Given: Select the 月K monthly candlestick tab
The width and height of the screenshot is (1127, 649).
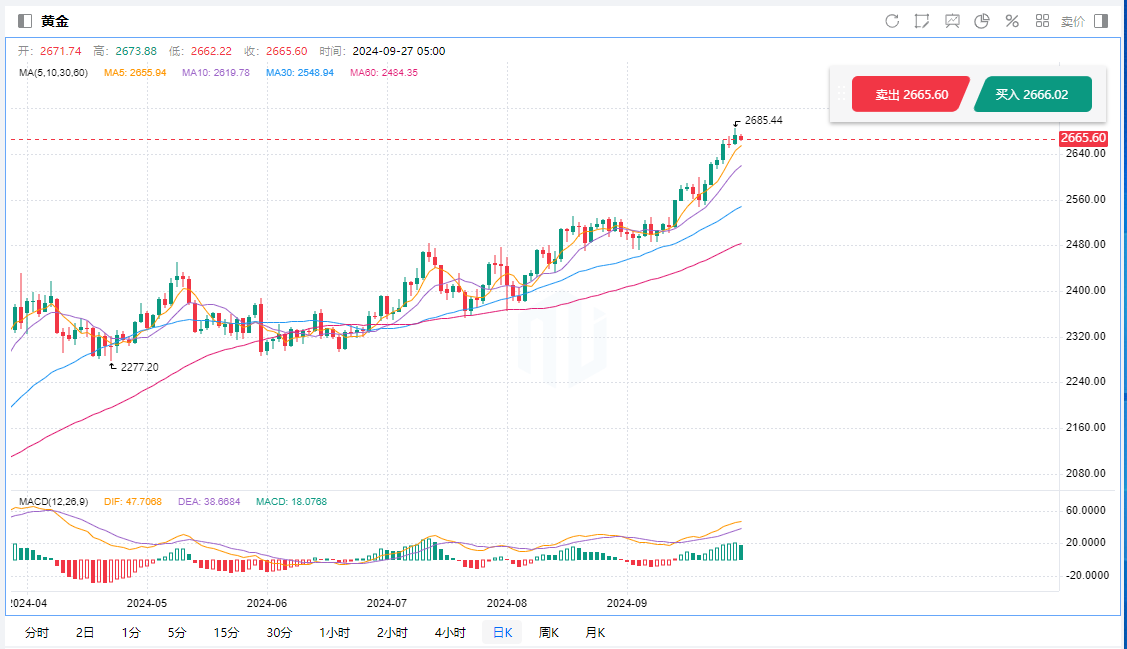Looking at the screenshot, I should click(x=595, y=633).
